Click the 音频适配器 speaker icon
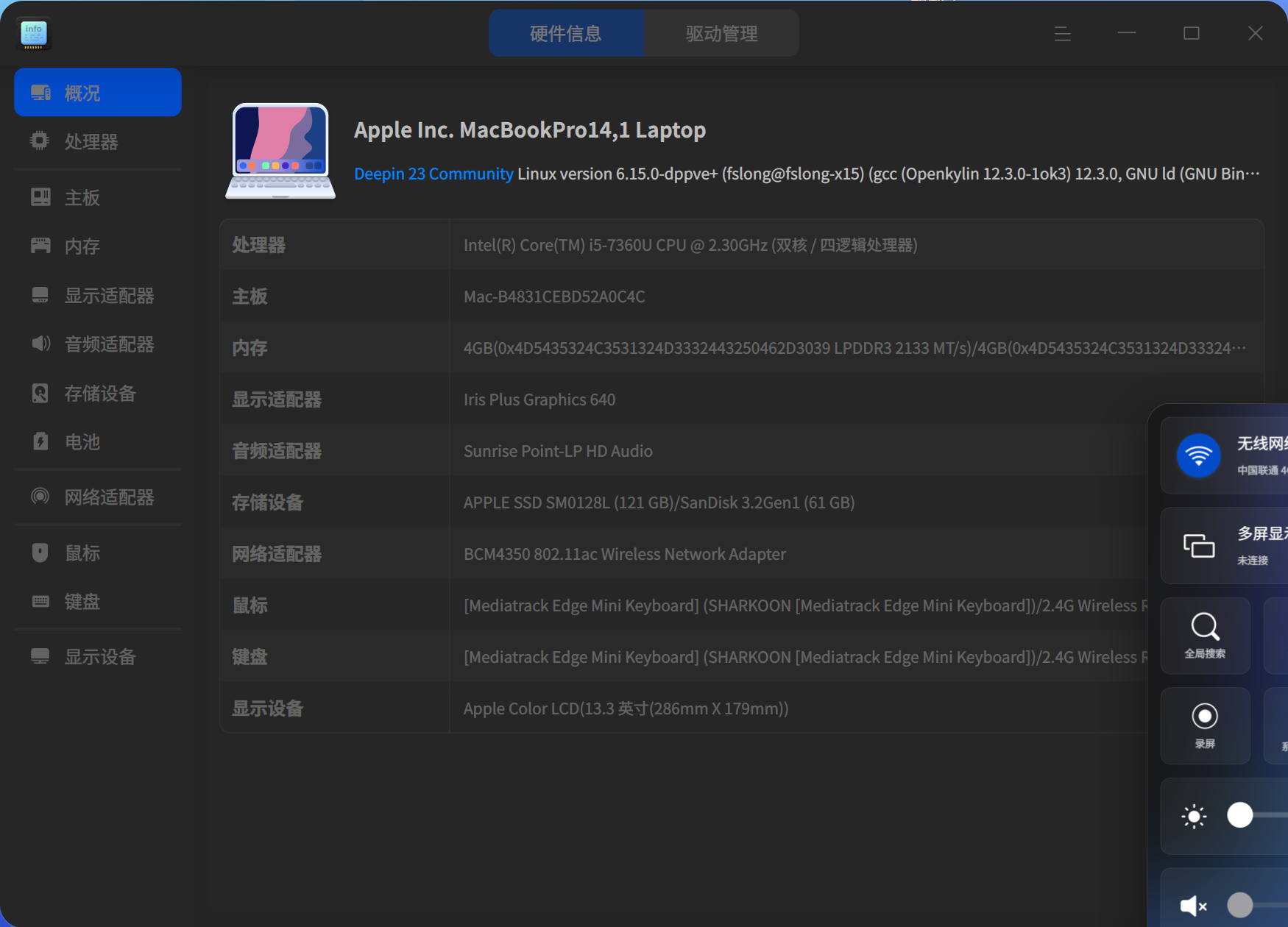This screenshot has width=1288, height=927. point(40,344)
